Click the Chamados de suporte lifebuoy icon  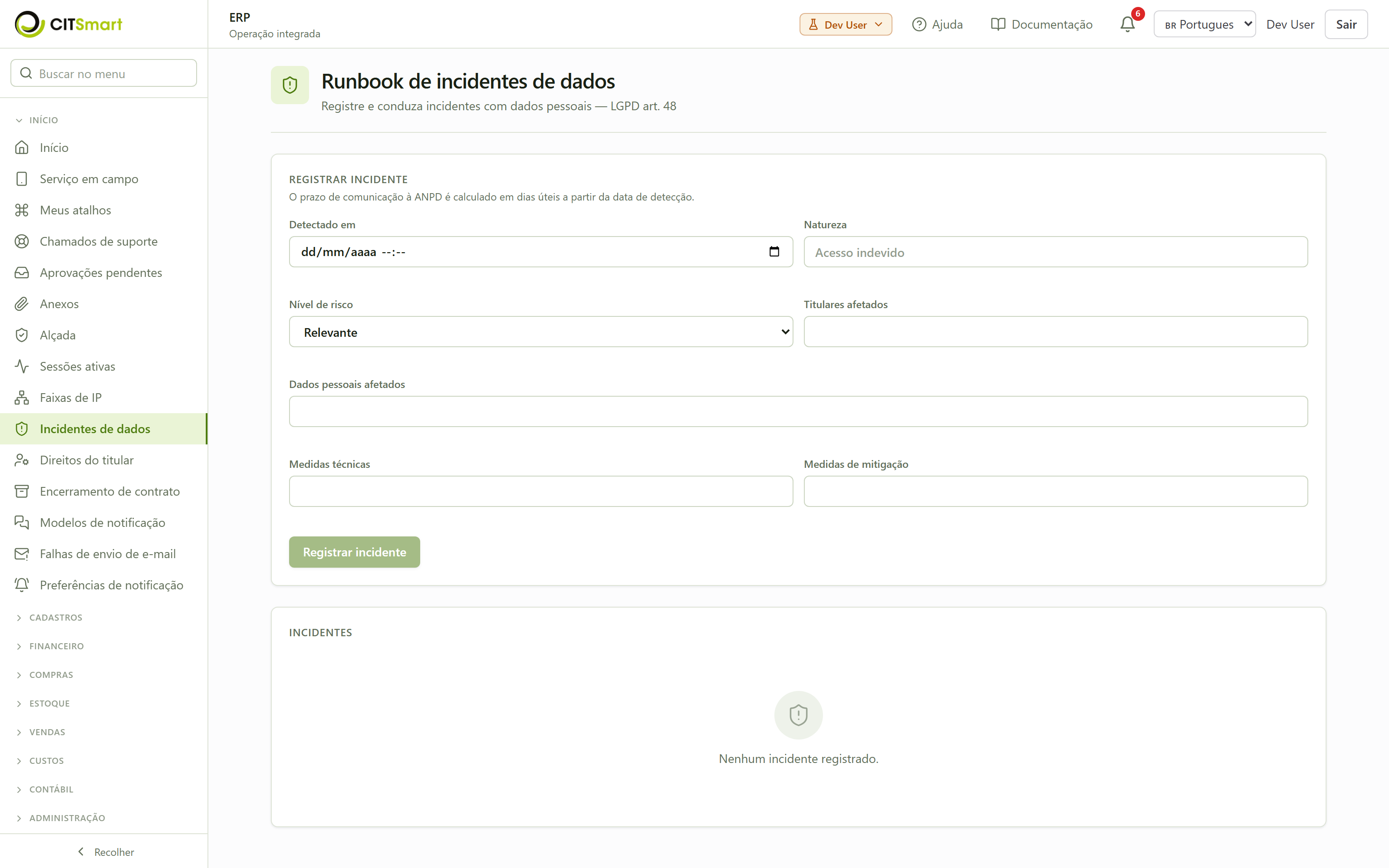(22, 241)
